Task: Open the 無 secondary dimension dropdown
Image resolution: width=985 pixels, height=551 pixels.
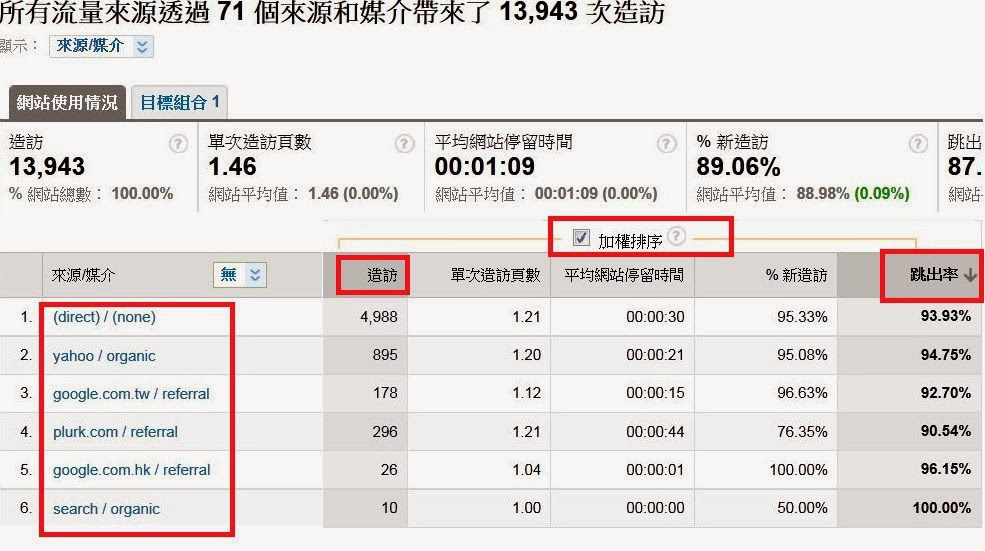Action: click(240, 275)
